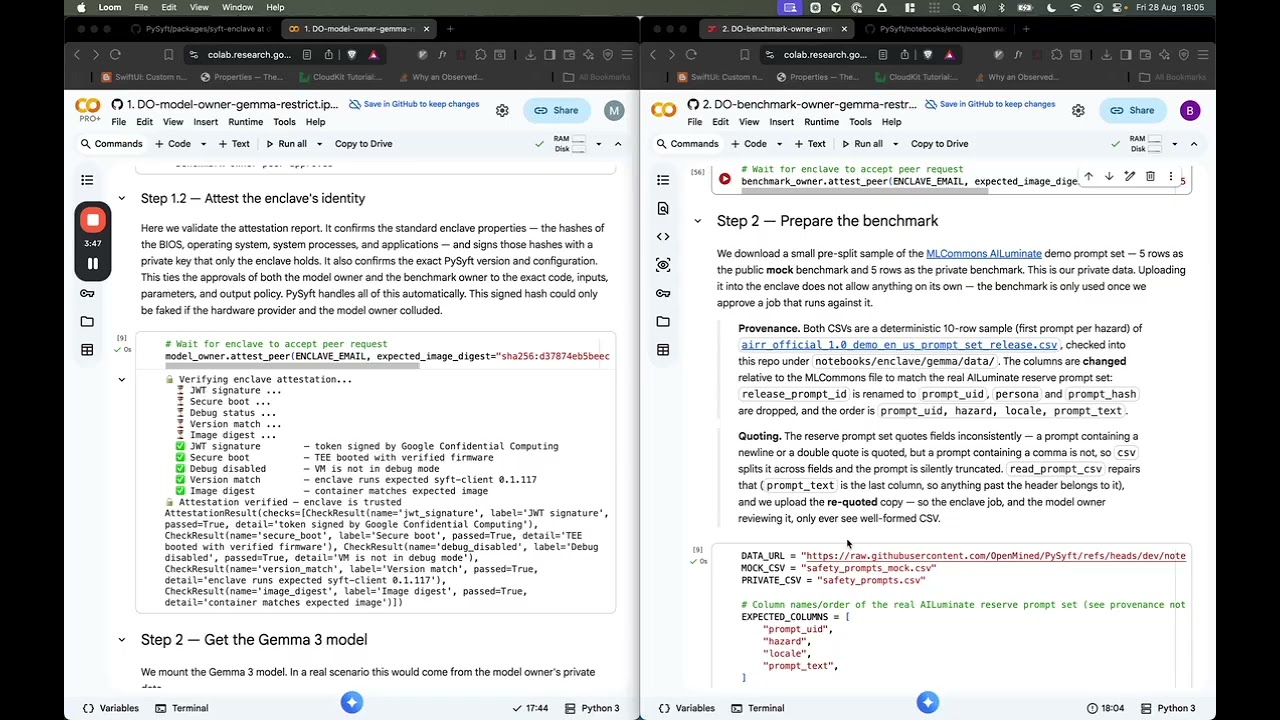Run the benchmark_owner.attest_peer cell
The image size is (1280, 720).
tap(725, 180)
